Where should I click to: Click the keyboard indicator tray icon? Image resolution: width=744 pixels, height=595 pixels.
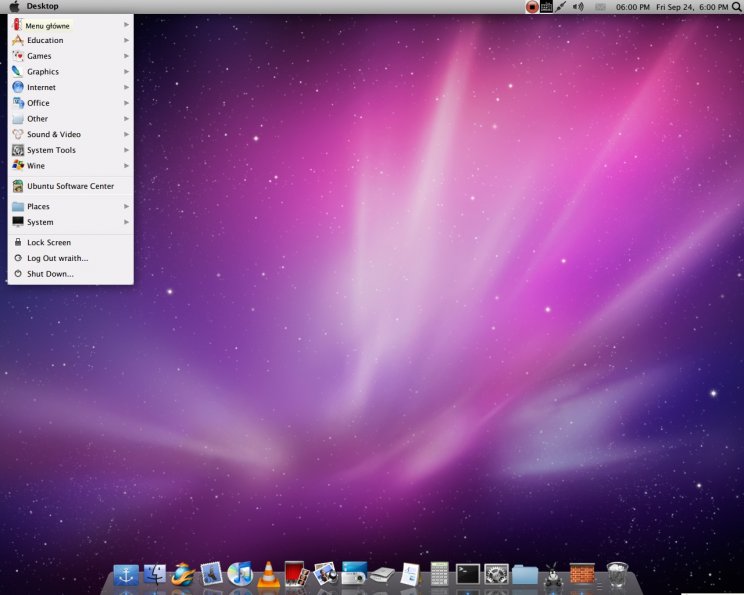click(546, 7)
